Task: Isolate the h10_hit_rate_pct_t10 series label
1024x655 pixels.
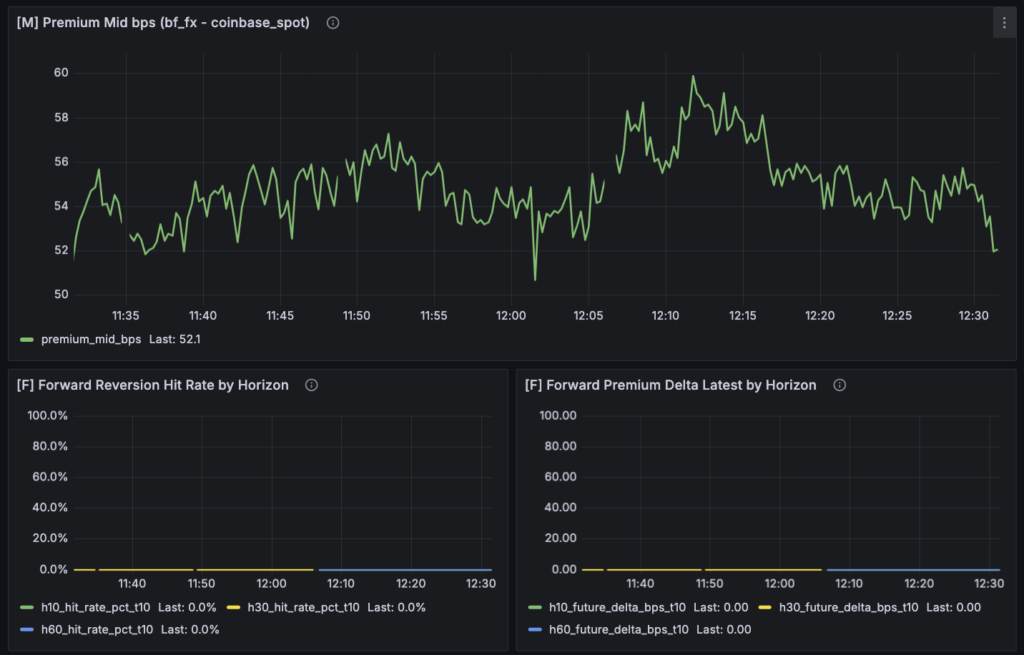Action: pyautogui.click(x=97, y=607)
